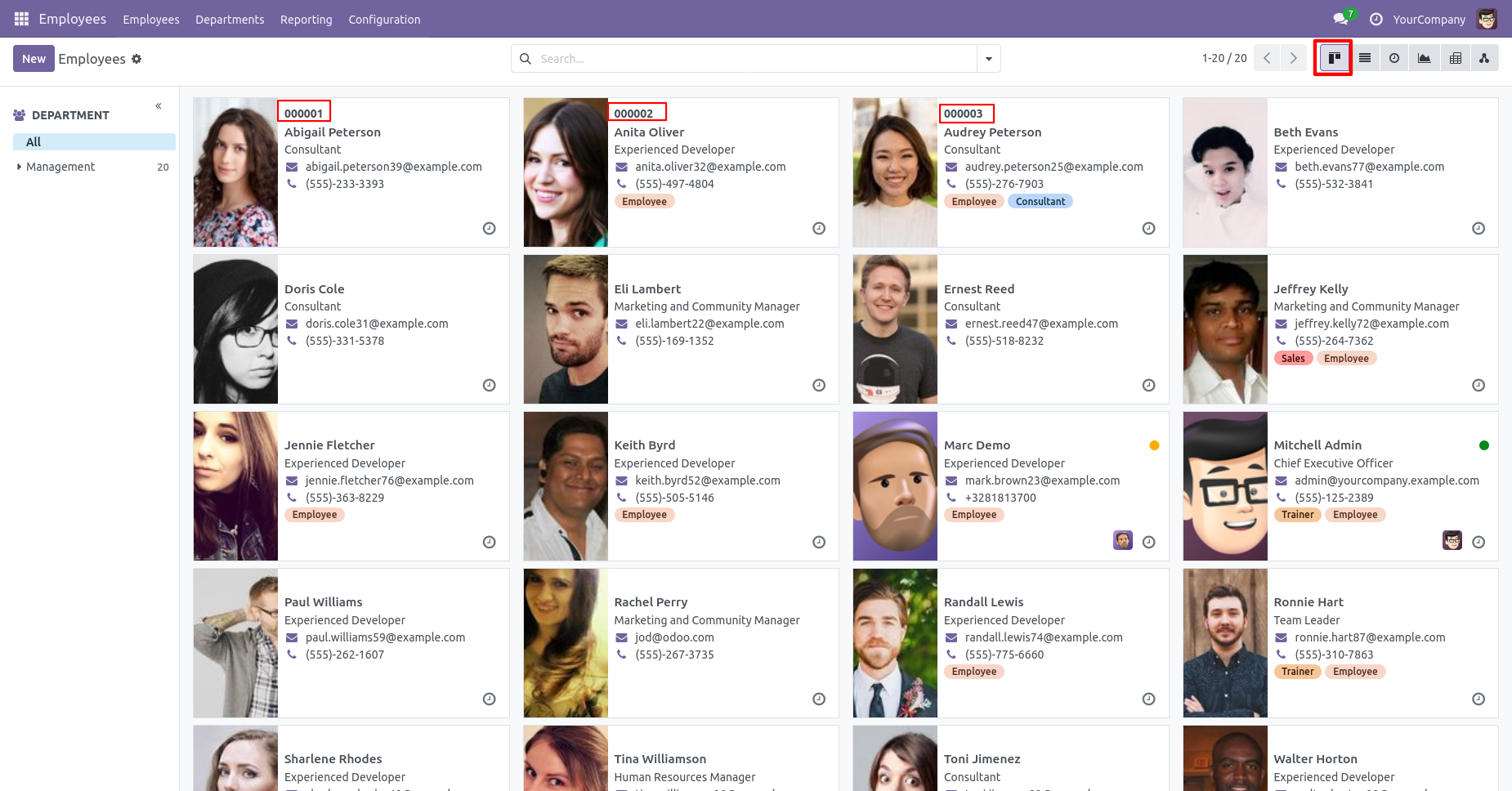Click Marc Demo's orange presence status dot

[x=1154, y=445]
